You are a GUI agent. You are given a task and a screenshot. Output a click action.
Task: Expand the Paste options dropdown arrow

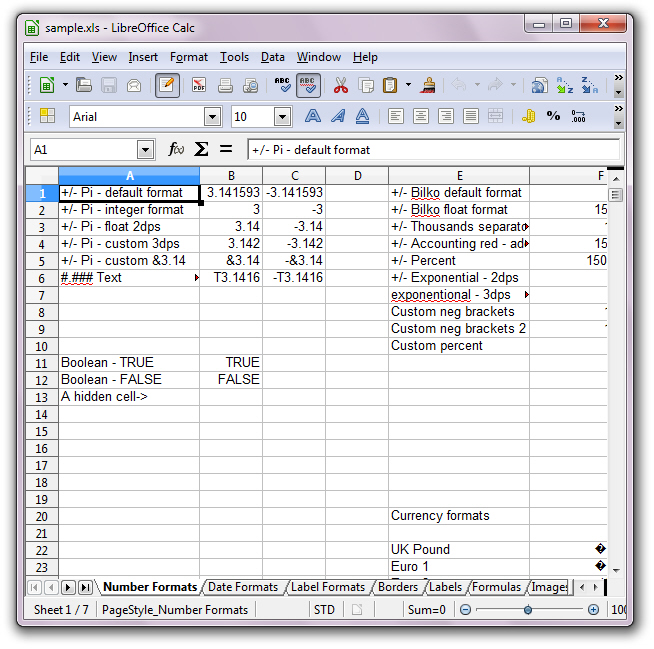click(x=408, y=85)
